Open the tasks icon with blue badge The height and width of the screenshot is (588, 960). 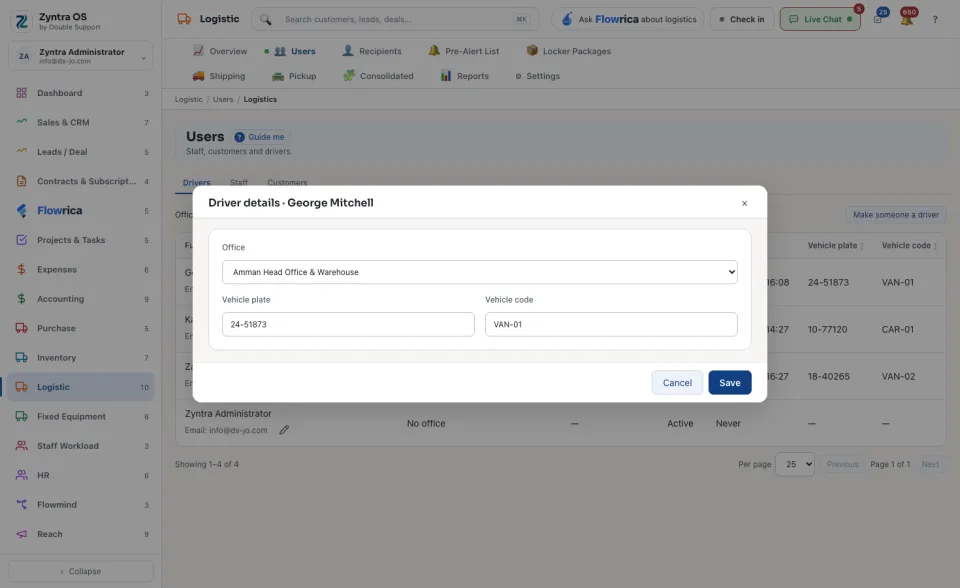point(878,19)
